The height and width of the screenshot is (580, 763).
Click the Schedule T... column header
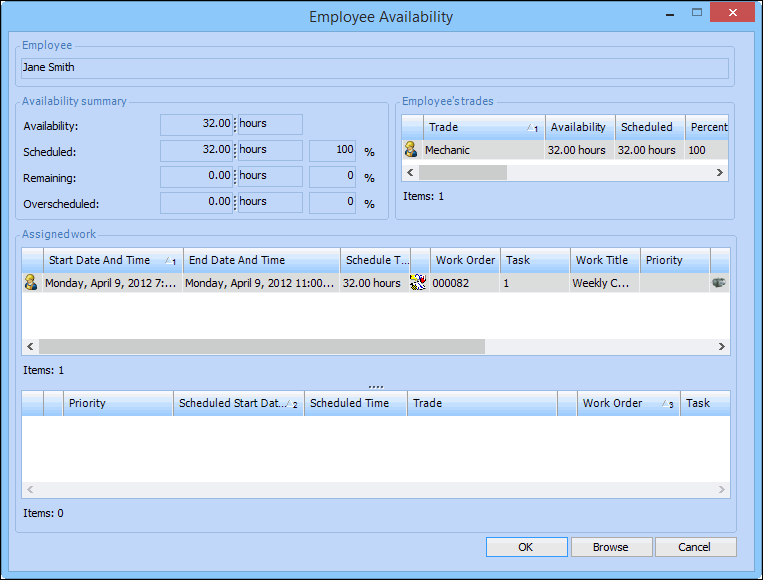tap(375, 260)
